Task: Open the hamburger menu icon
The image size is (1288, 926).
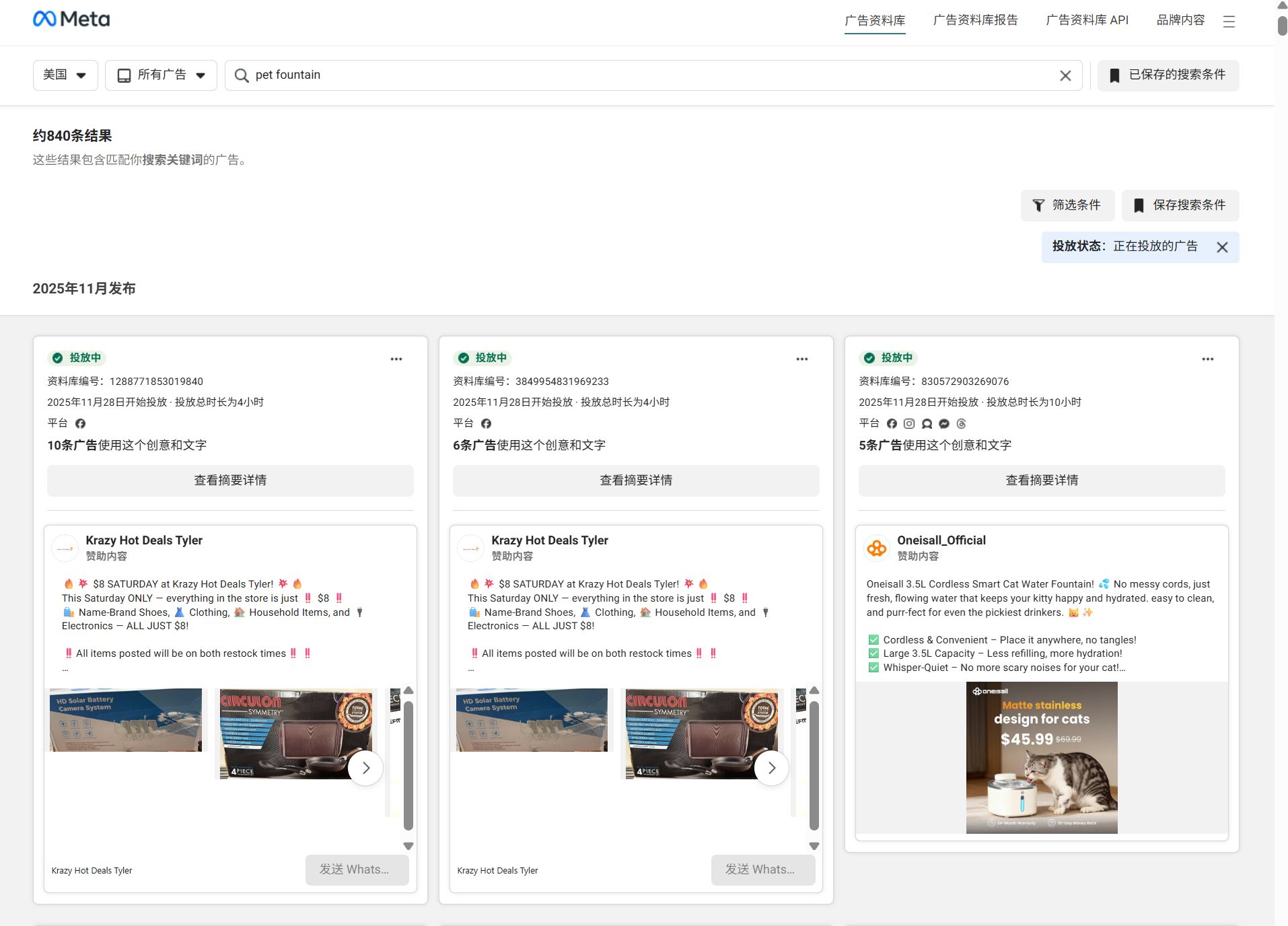Action: tap(1229, 22)
